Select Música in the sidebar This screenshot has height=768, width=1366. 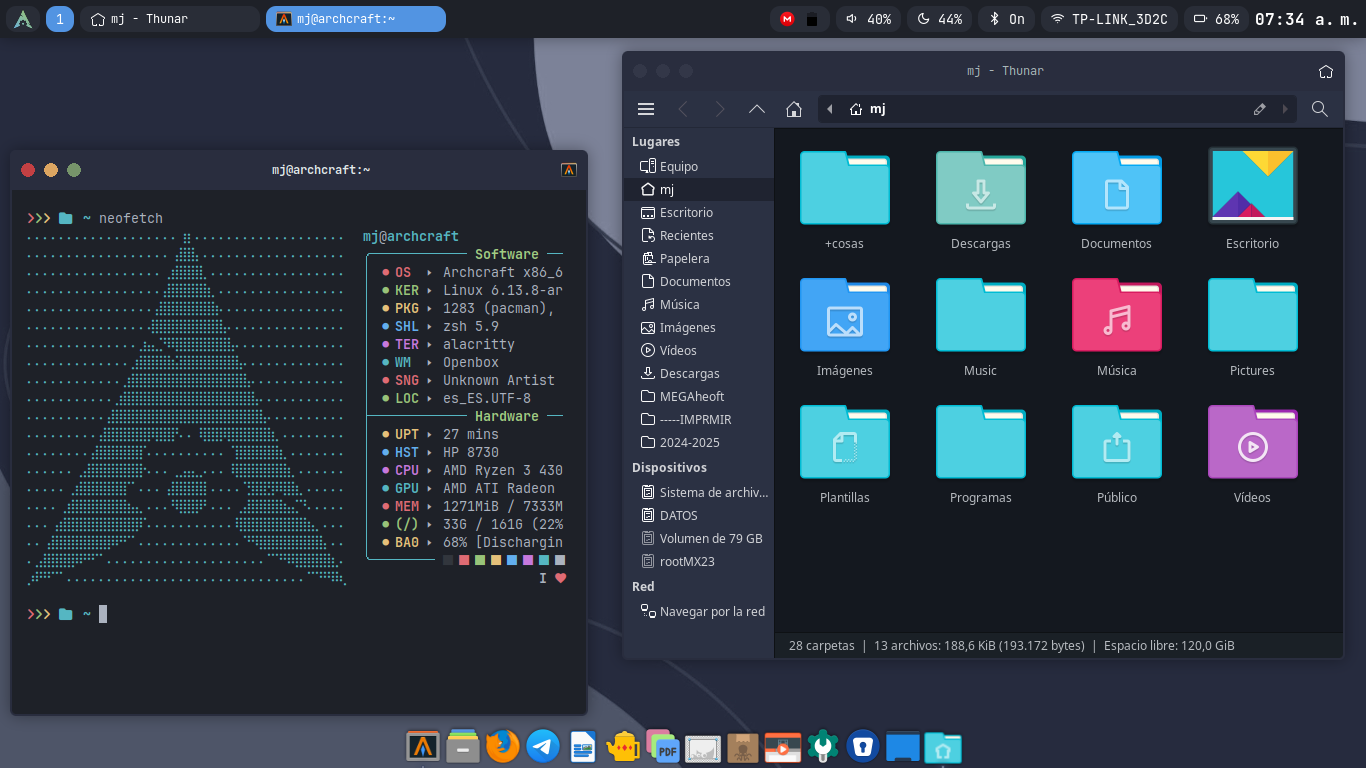point(698,304)
